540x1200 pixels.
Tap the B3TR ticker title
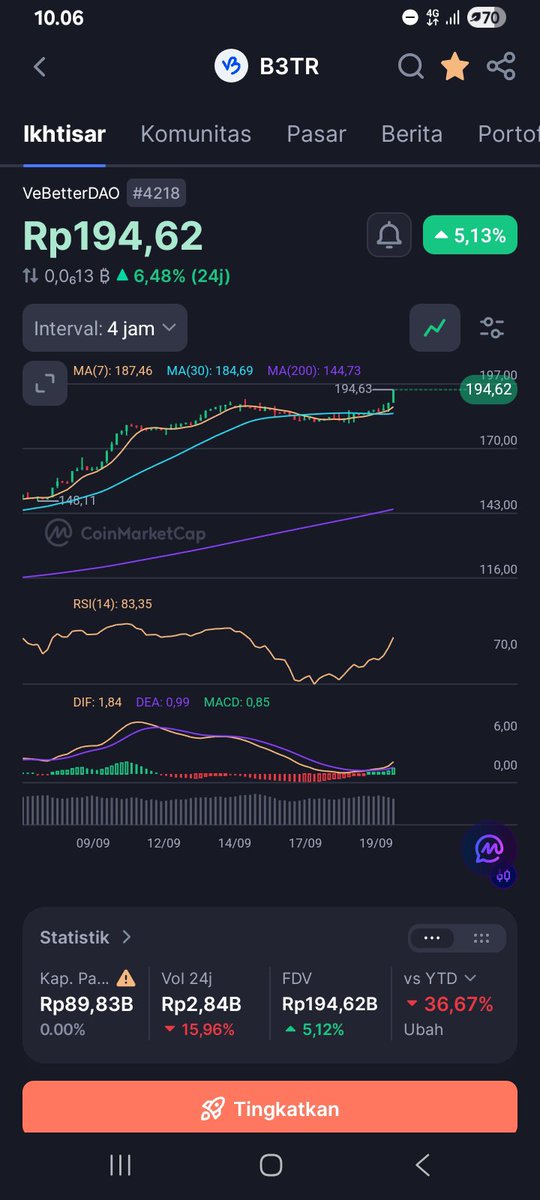pos(289,67)
